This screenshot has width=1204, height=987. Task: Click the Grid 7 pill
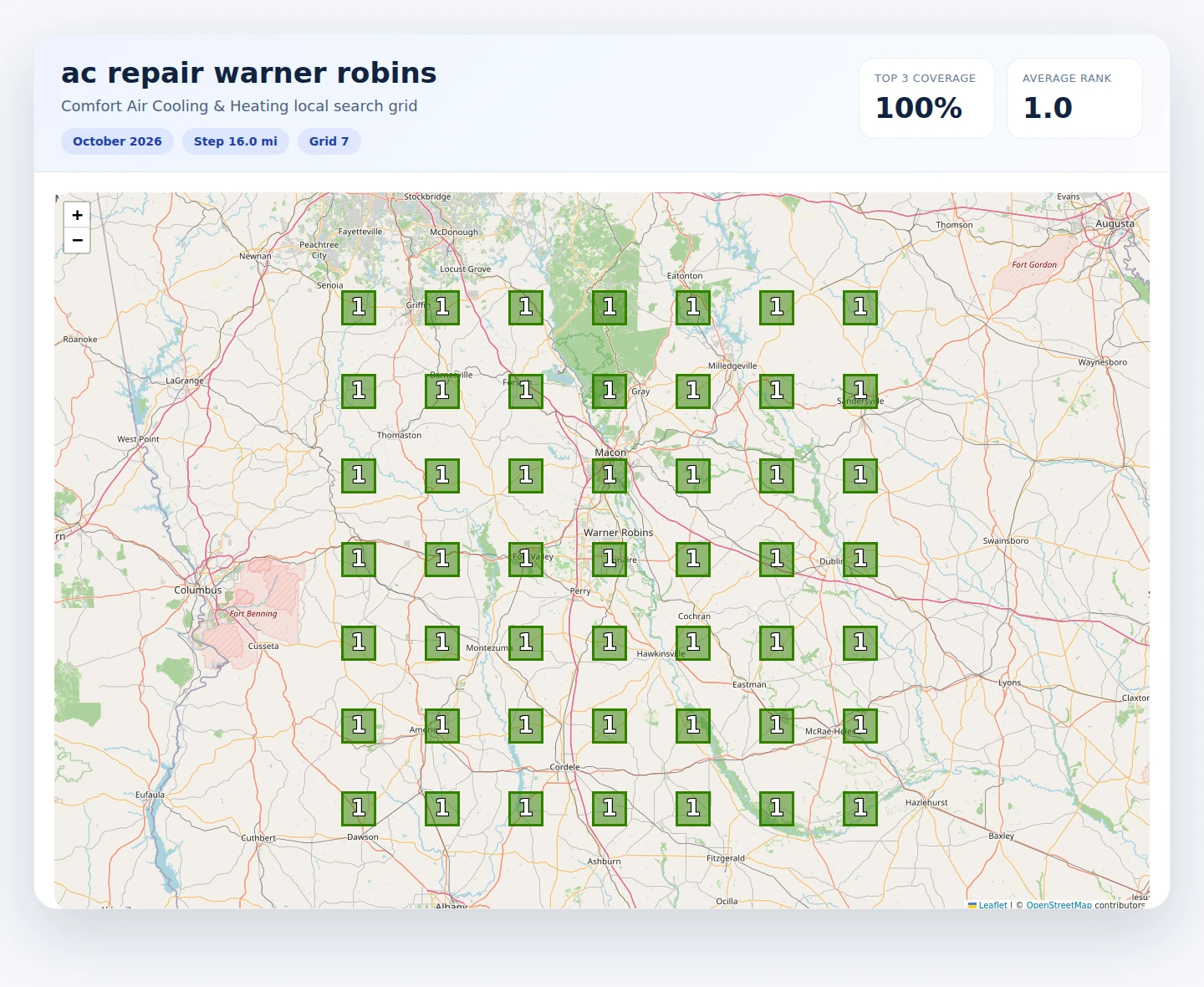click(x=329, y=141)
